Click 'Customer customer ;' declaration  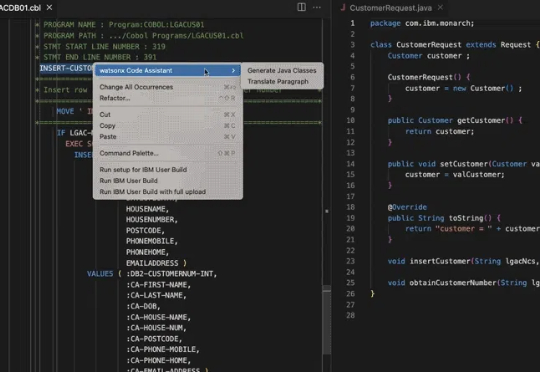[x=428, y=56]
